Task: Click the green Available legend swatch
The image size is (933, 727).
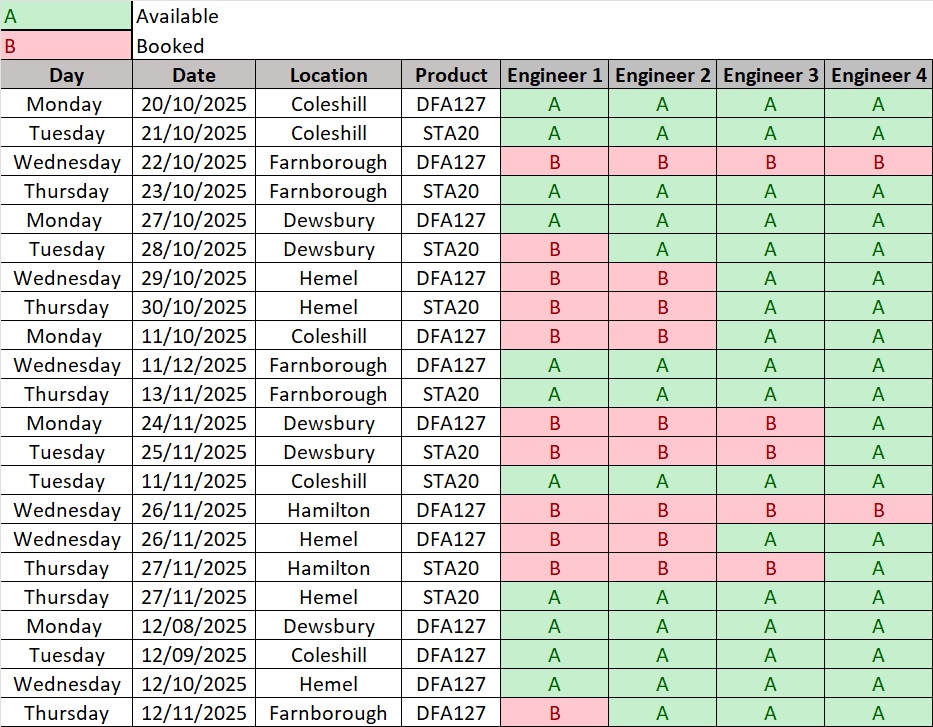Action: [x=66, y=16]
